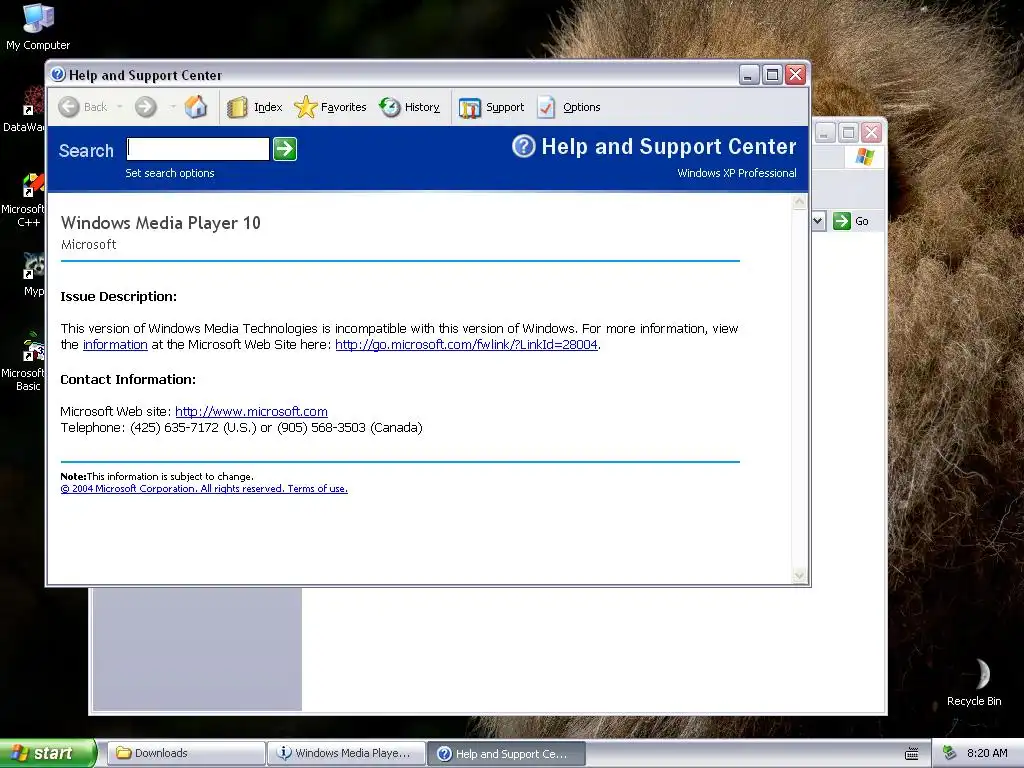Select Help and Support Center taskbar button

pyautogui.click(x=506, y=753)
